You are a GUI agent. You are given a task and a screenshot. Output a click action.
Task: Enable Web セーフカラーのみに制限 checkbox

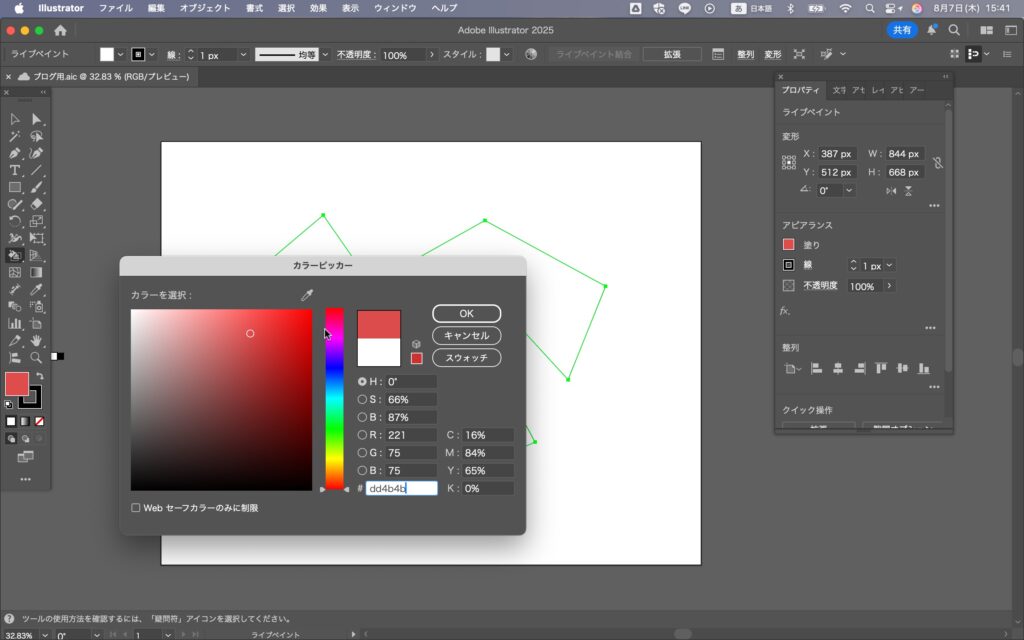click(136, 507)
